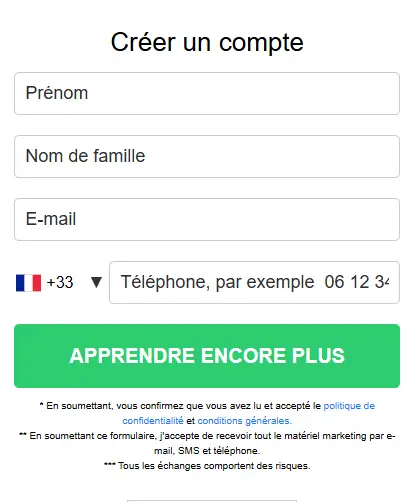Open the politique de confidentialité link

249,413
